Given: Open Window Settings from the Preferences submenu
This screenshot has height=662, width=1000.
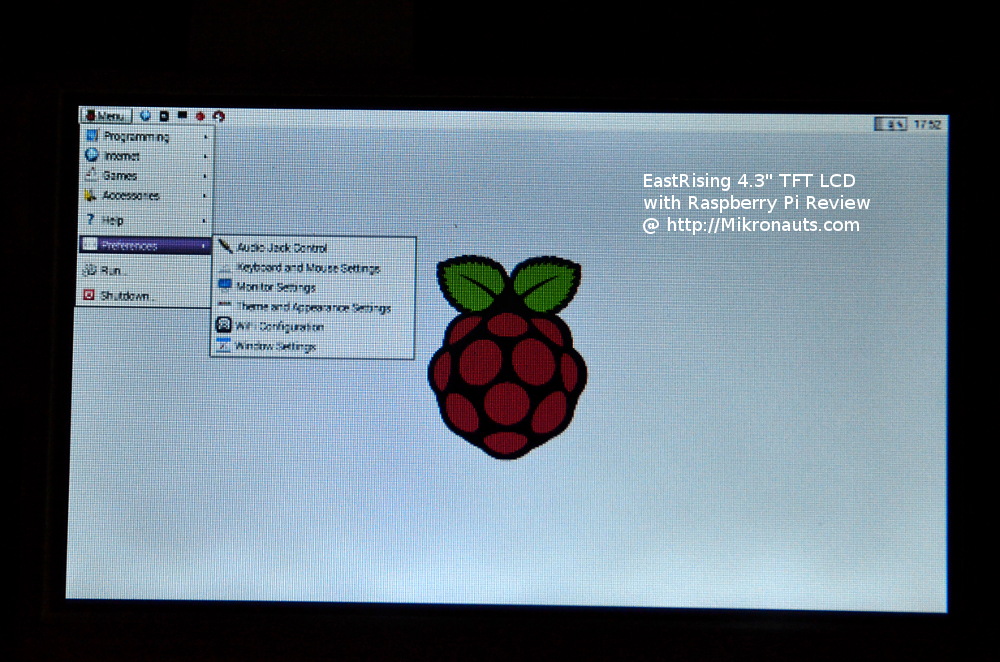Looking at the screenshot, I should (312, 346).
